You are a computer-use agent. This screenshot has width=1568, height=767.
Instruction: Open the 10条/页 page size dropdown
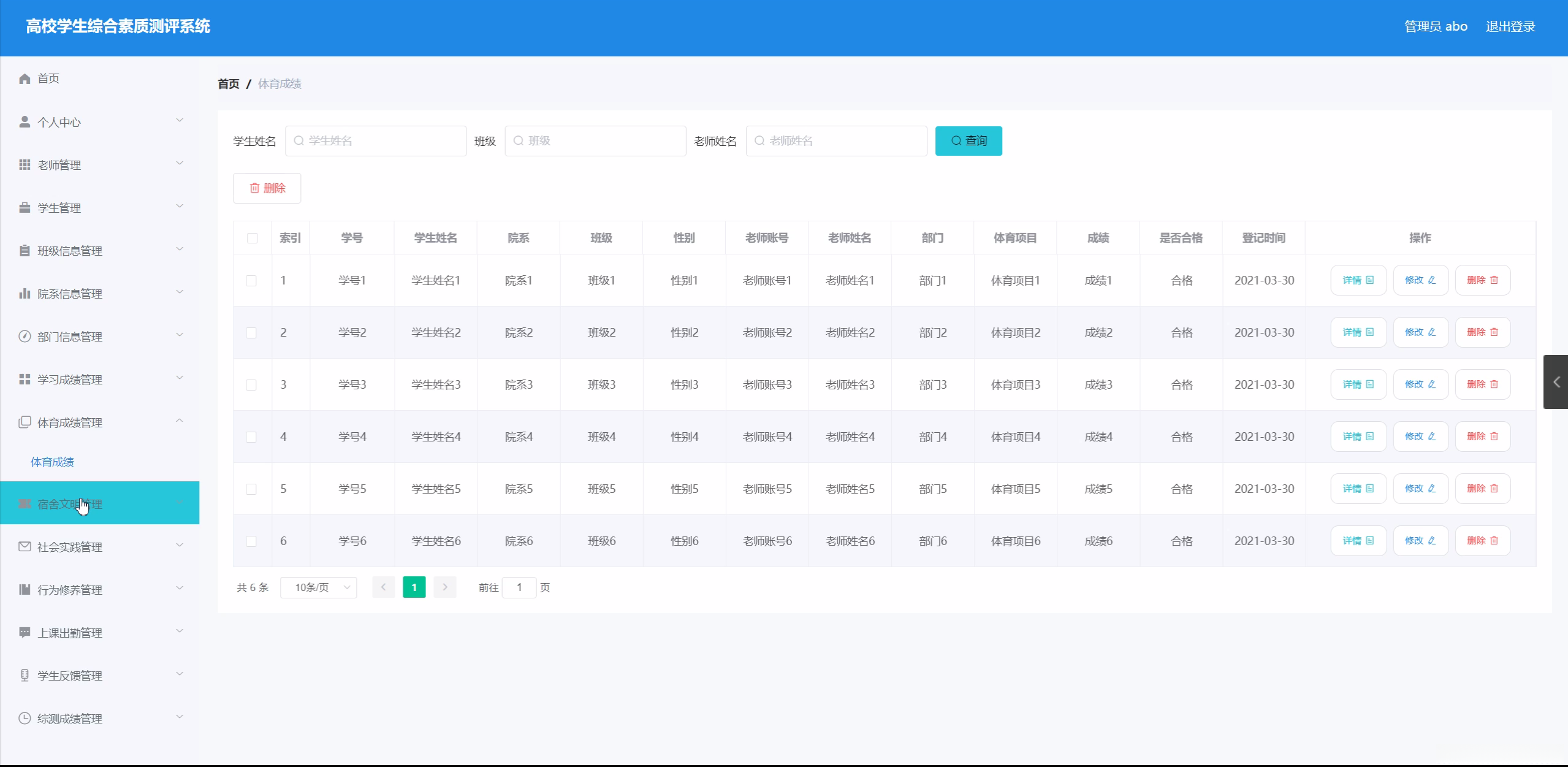point(319,587)
